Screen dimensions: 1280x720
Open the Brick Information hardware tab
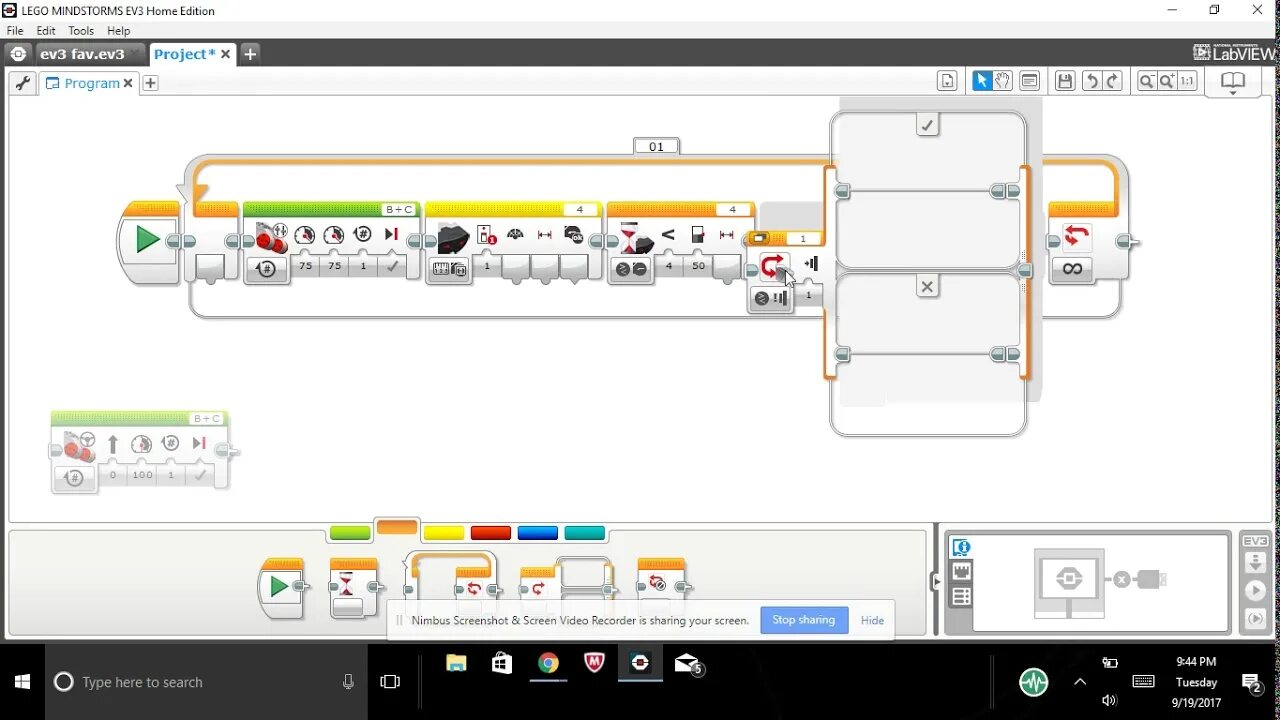point(961,548)
